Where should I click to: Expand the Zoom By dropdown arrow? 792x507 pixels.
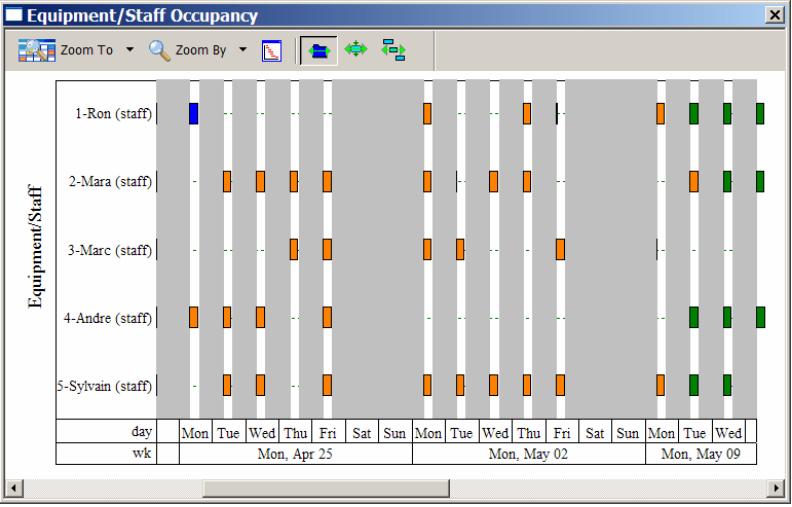(x=242, y=50)
